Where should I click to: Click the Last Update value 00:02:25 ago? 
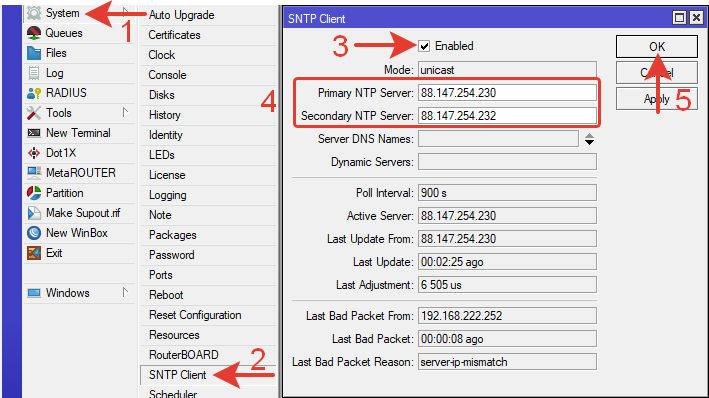click(507, 262)
